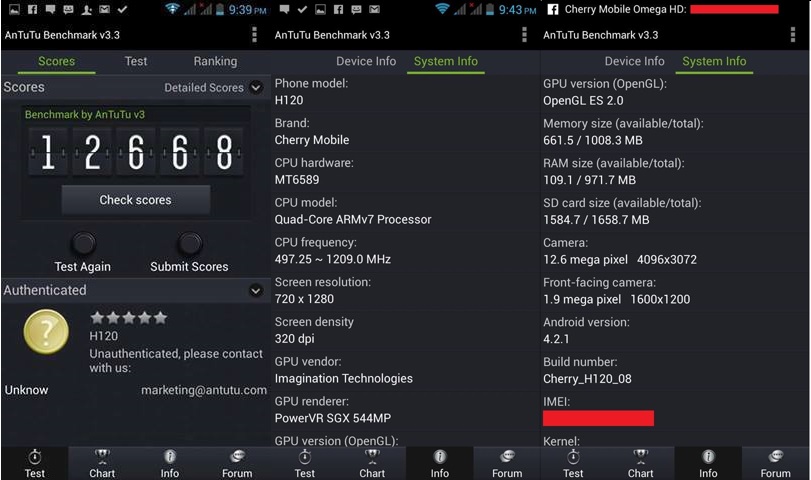This screenshot has width=811, height=480.
Task: Tap Wi-Fi indicator in left status bar
Action: click(172, 9)
